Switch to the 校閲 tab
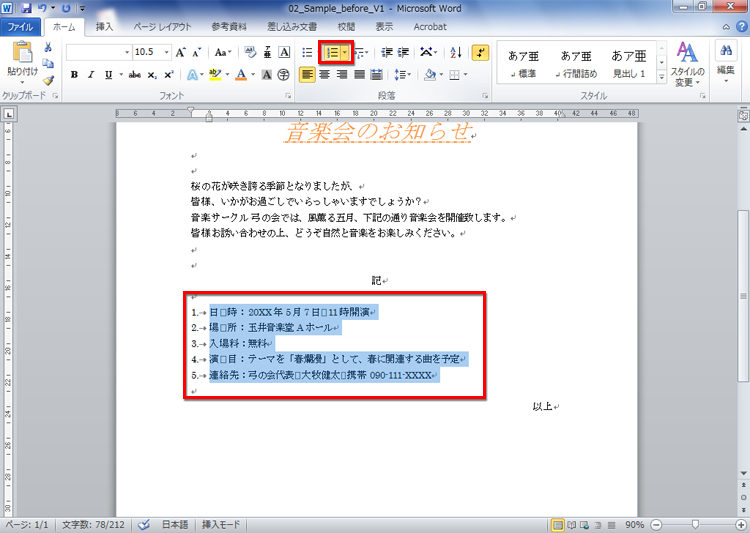This screenshot has width=750, height=533. (x=346, y=27)
